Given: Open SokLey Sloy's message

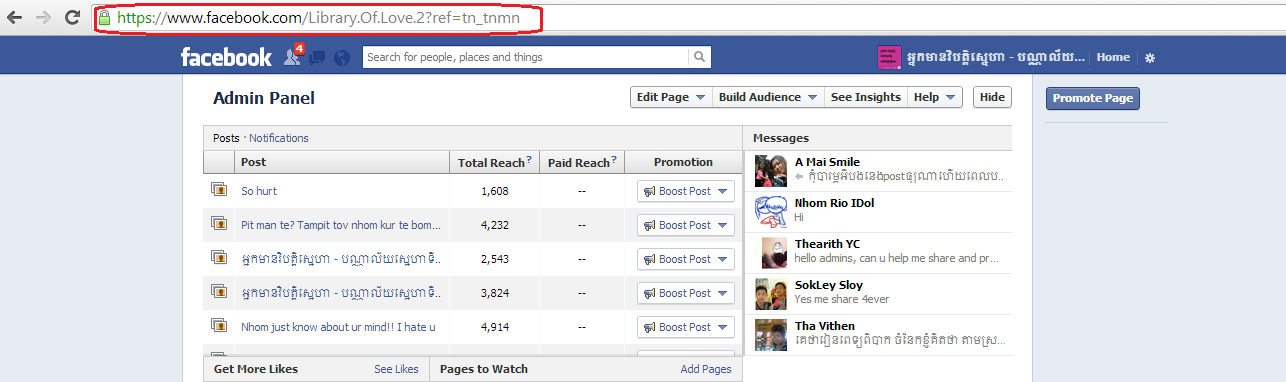Looking at the screenshot, I should pos(878,294).
